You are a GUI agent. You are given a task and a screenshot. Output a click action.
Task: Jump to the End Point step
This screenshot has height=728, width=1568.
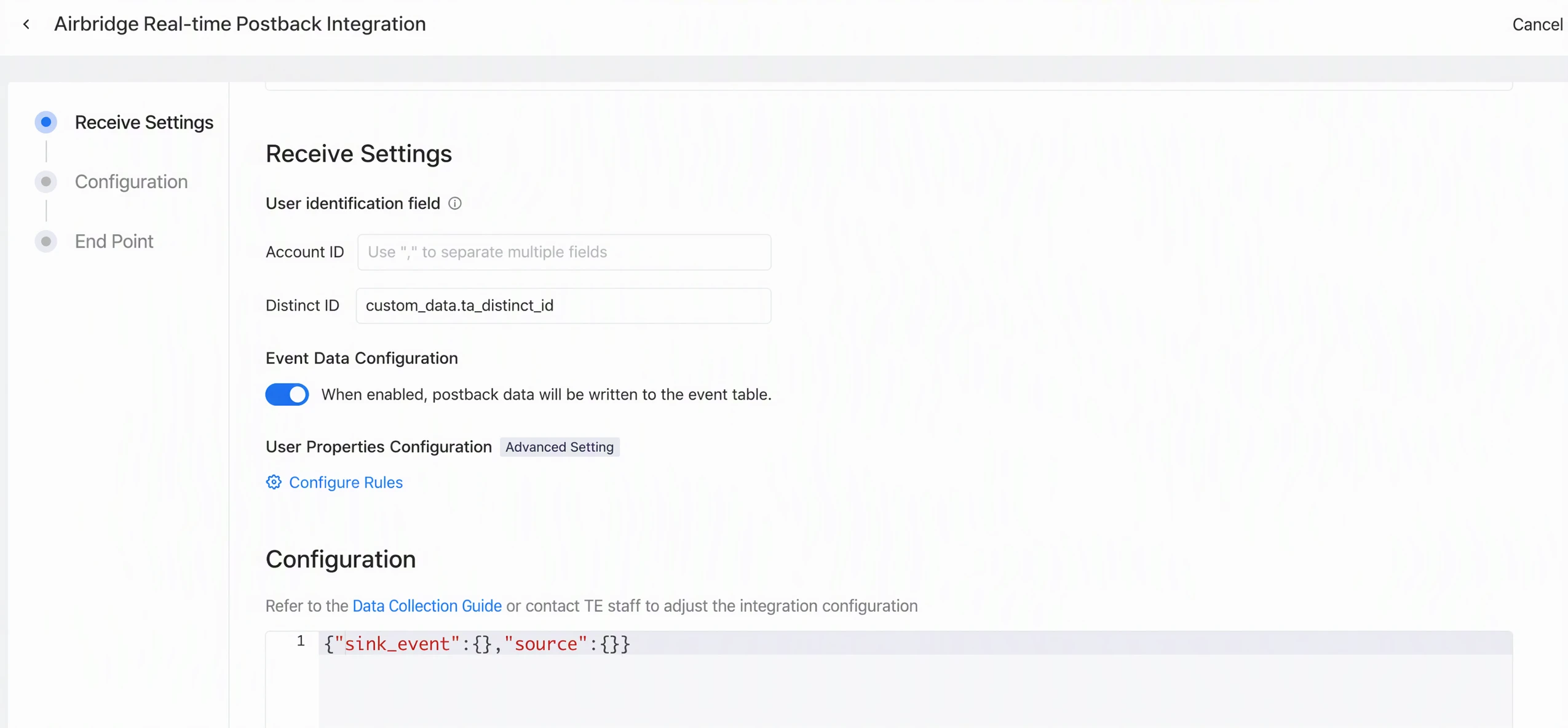(x=114, y=241)
